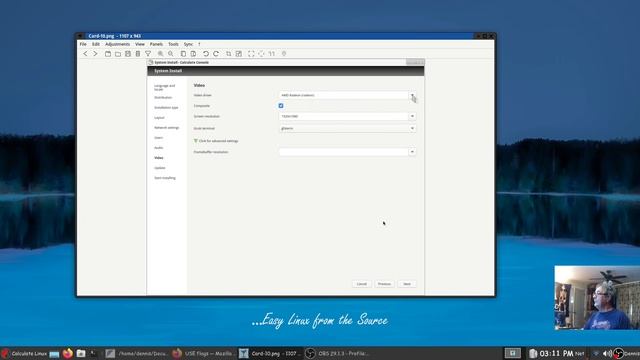Select 'Layout' sidebar step
This screenshot has width=640, height=360.
159,118
